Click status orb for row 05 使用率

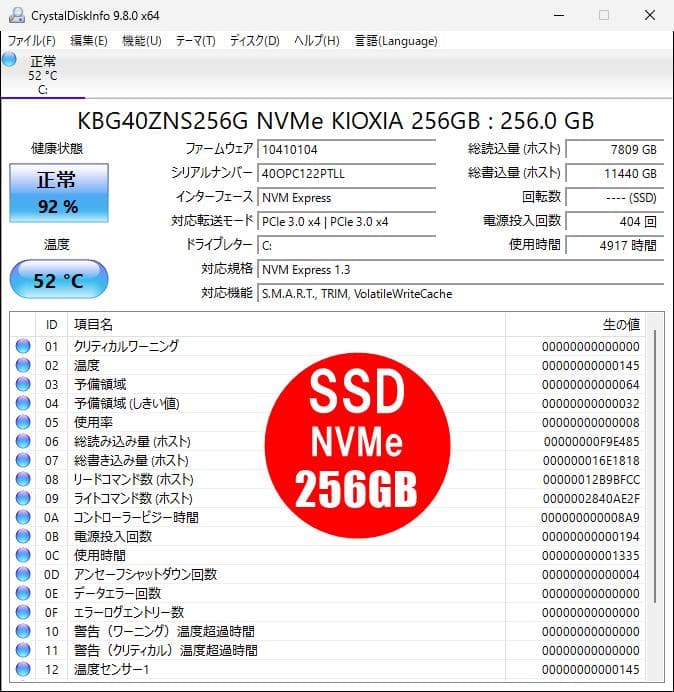(x=23, y=422)
